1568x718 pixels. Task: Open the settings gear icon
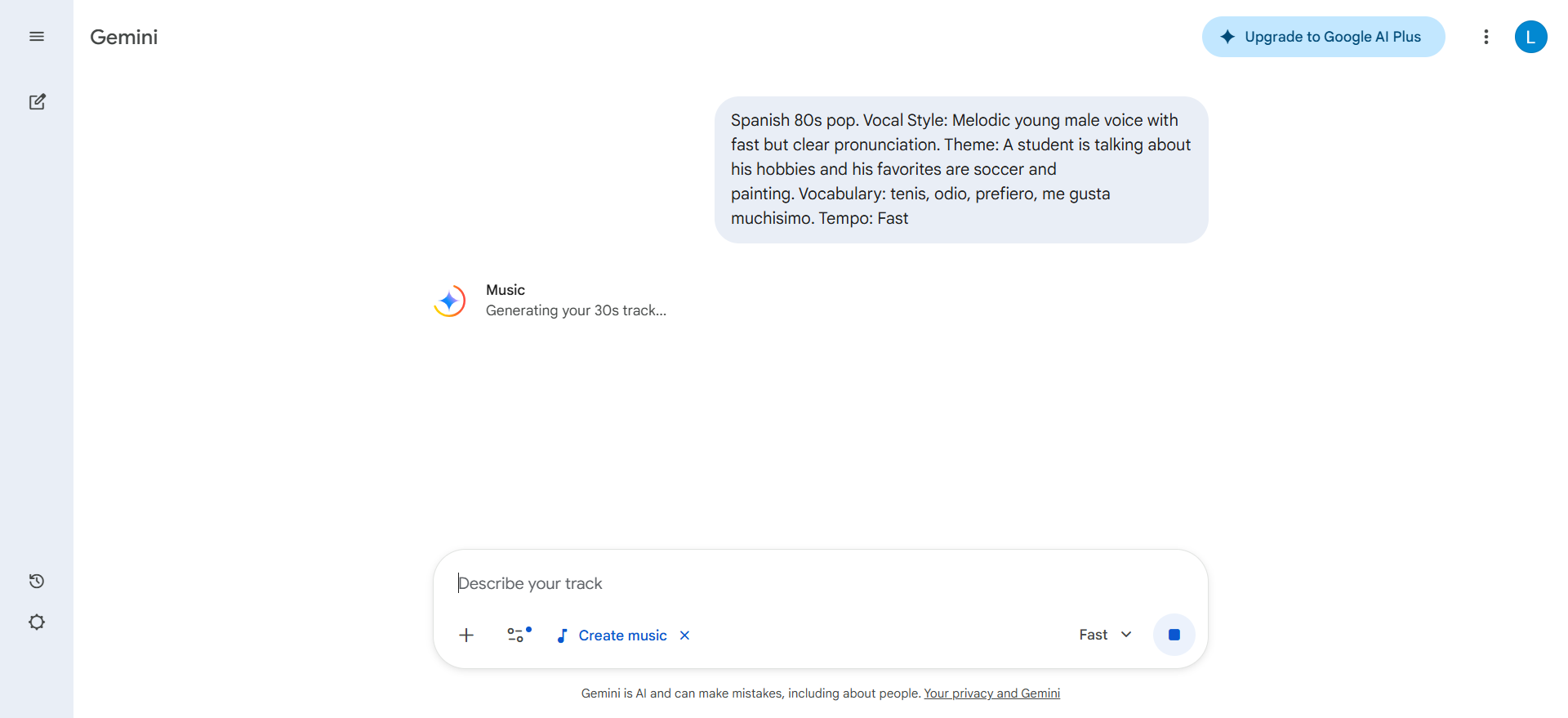pyautogui.click(x=37, y=622)
